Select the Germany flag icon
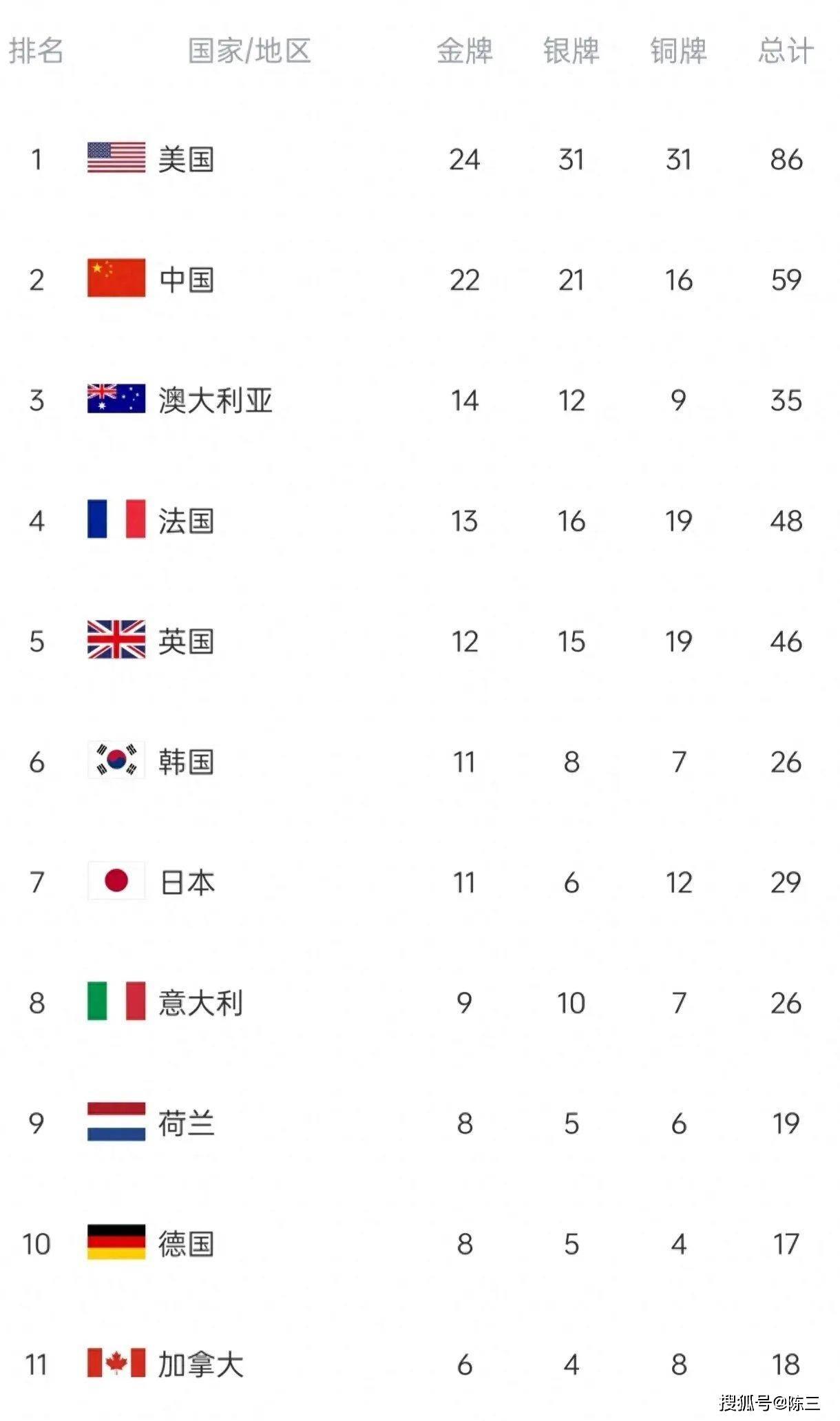The height and width of the screenshot is (1421, 840). click(116, 1242)
